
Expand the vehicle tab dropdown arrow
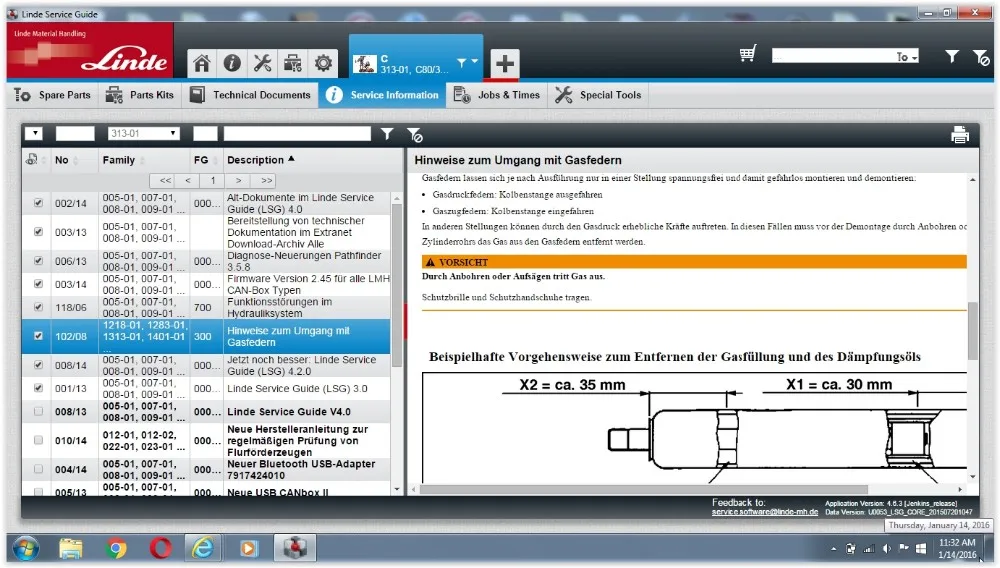click(474, 62)
